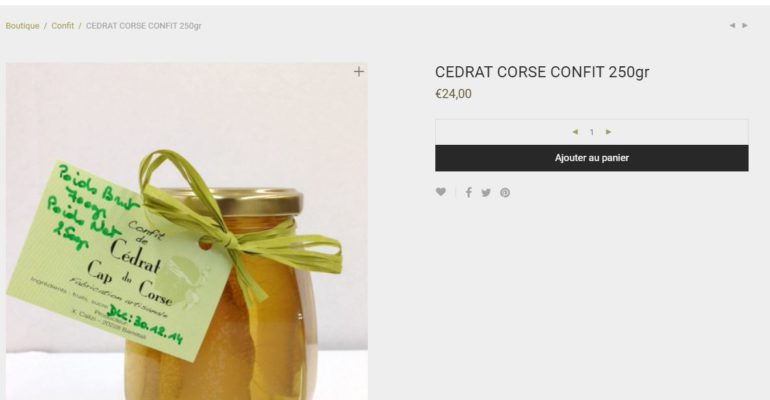Select current breadcrumb CEDRAT CORSE CONFIT 250gr
This screenshot has height=400, width=770.
[x=143, y=26]
